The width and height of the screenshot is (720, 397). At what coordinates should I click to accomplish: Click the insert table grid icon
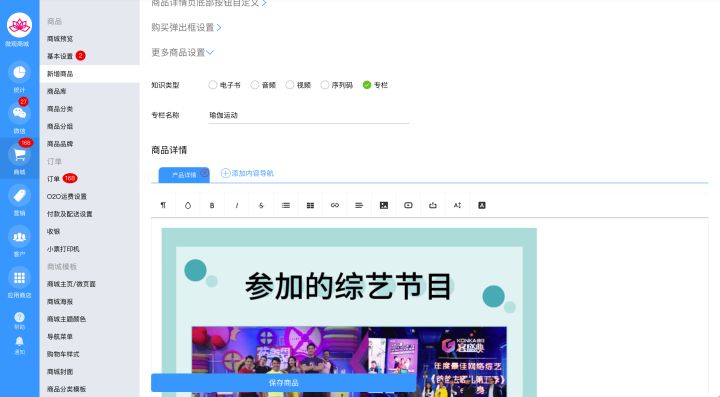pos(310,205)
